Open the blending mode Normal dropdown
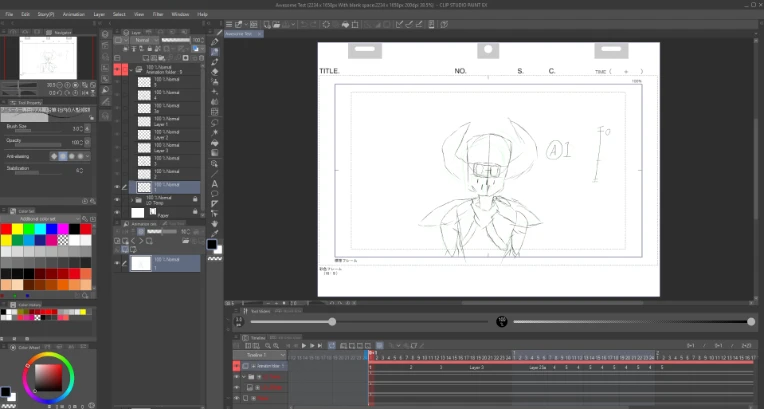This screenshot has width=764, height=409. point(145,40)
